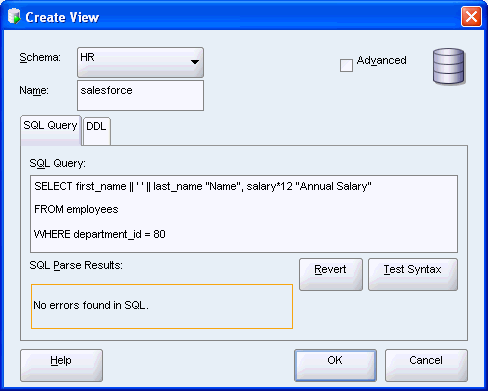Click the Test Syntax button
This screenshot has width=488, height=391.
pyautogui.click(x=413, y=274)
